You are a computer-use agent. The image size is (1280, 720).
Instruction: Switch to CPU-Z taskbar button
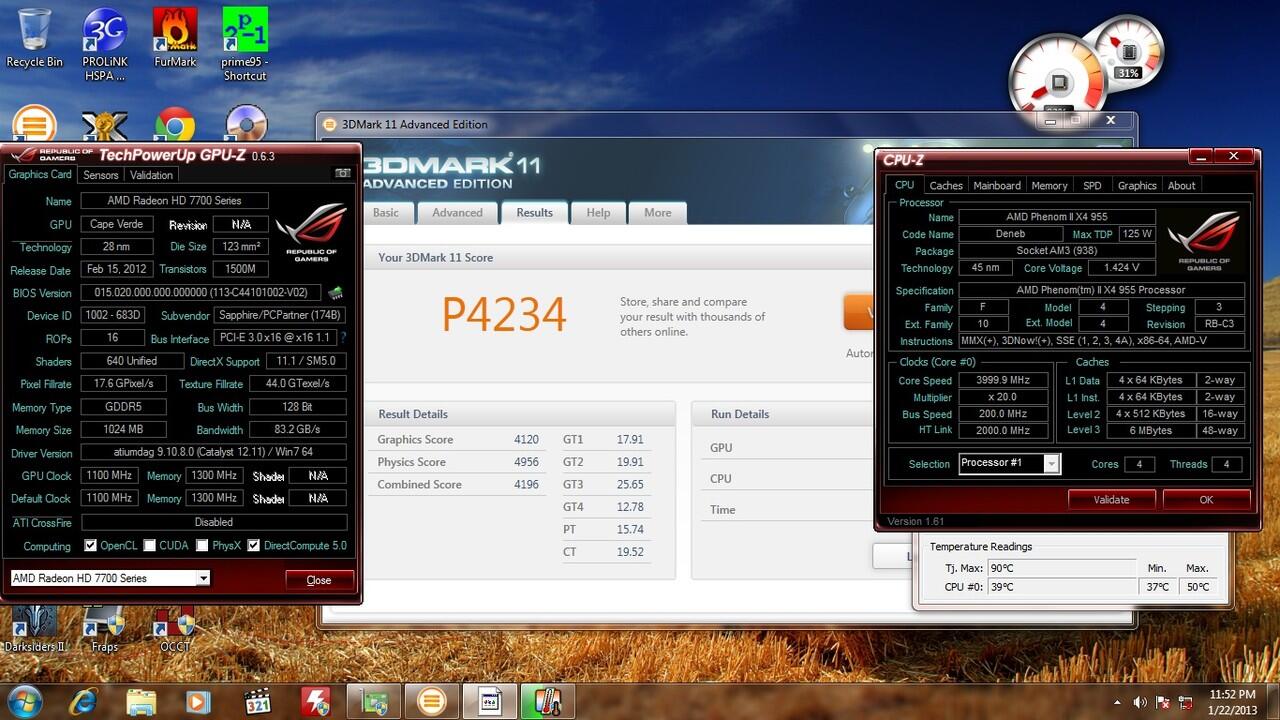coord(490,700)
